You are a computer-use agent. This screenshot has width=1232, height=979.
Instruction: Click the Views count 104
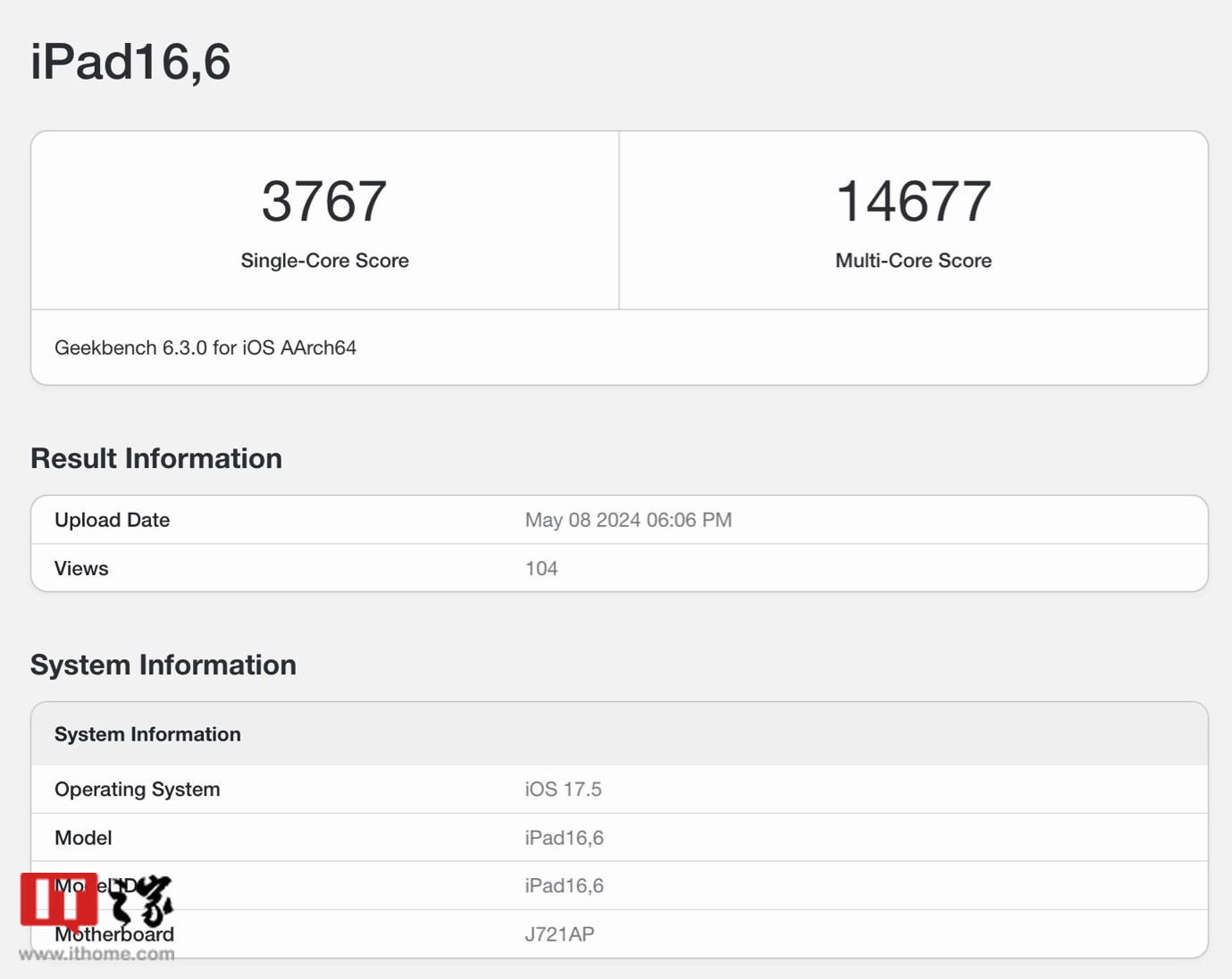[x=541, y=568]
